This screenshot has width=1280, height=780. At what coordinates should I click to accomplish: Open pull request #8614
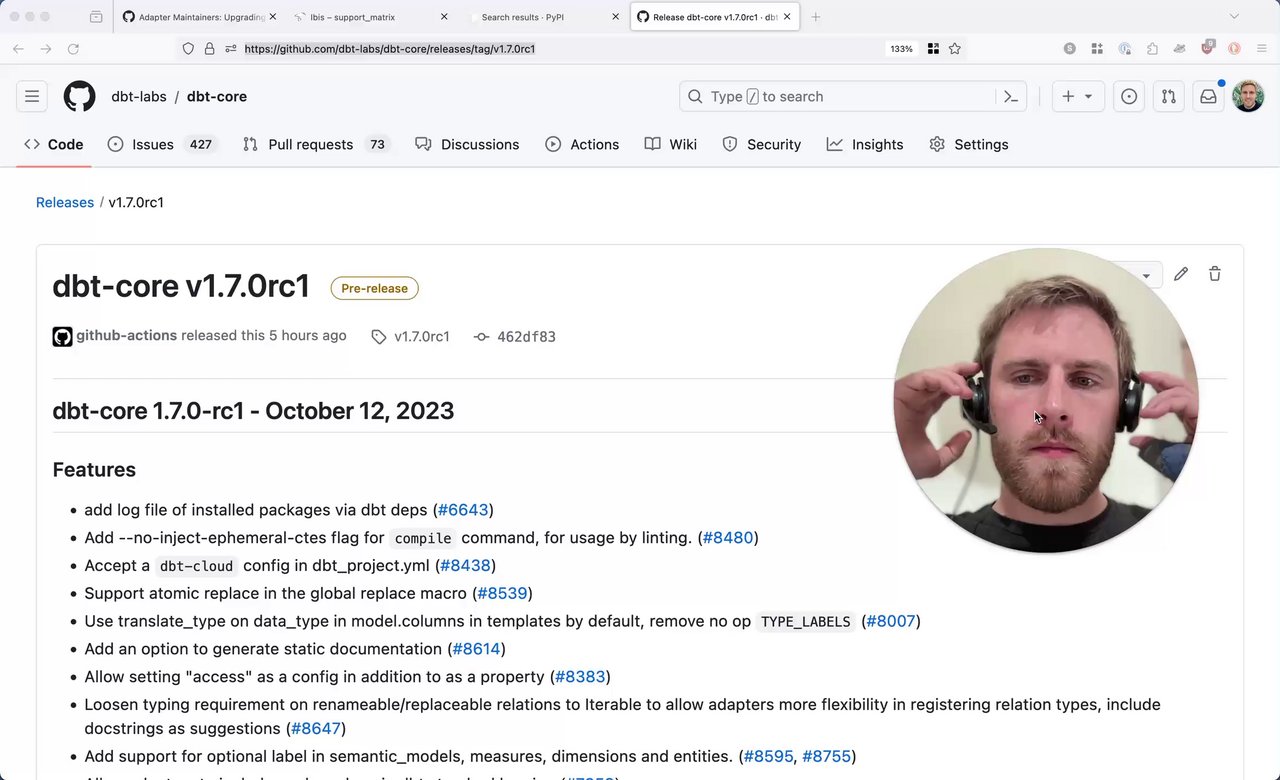476,650
